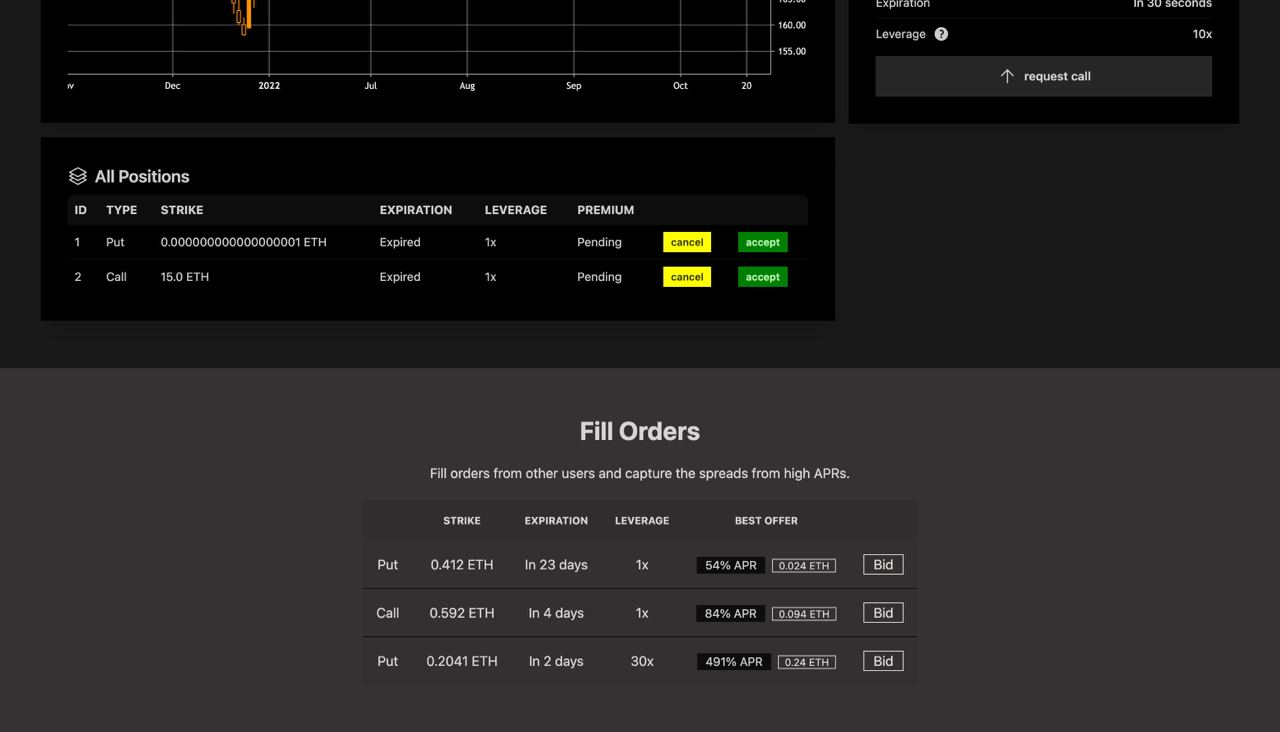The height and width of the screenshot is (732, 1280).
Task: Click Pending premium in position 2 row
Action: pyautogui.click(x=599, y=277)
